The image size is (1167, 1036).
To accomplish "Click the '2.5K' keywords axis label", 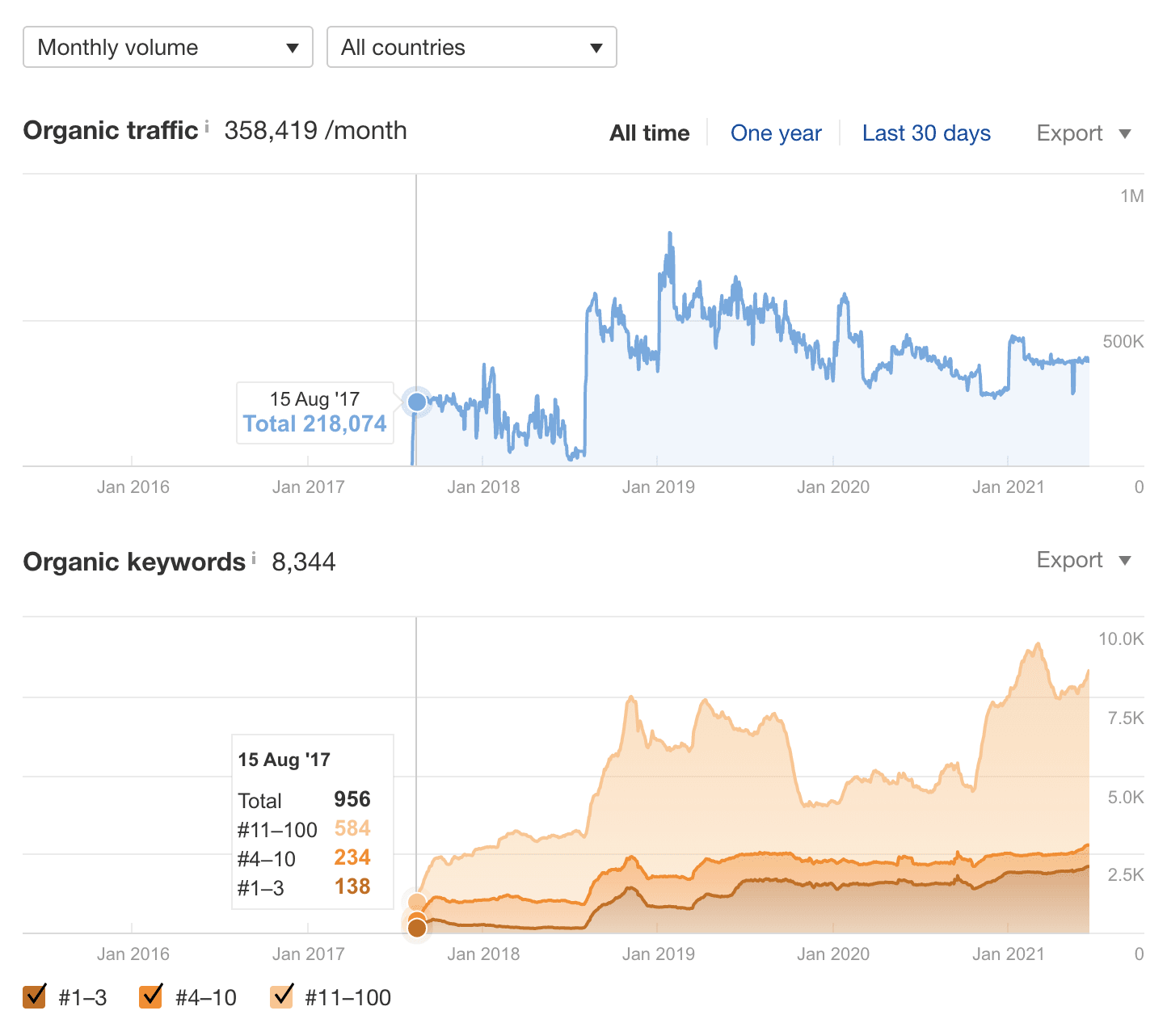I will coord(1126,875).
